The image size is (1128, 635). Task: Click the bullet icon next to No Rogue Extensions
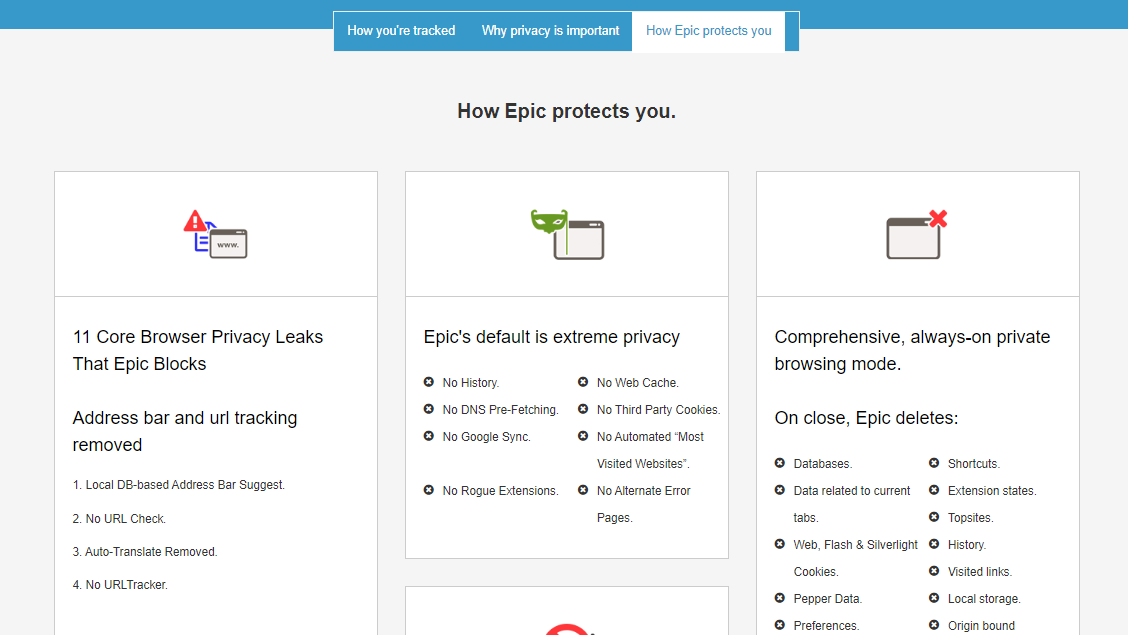[430, 490]
